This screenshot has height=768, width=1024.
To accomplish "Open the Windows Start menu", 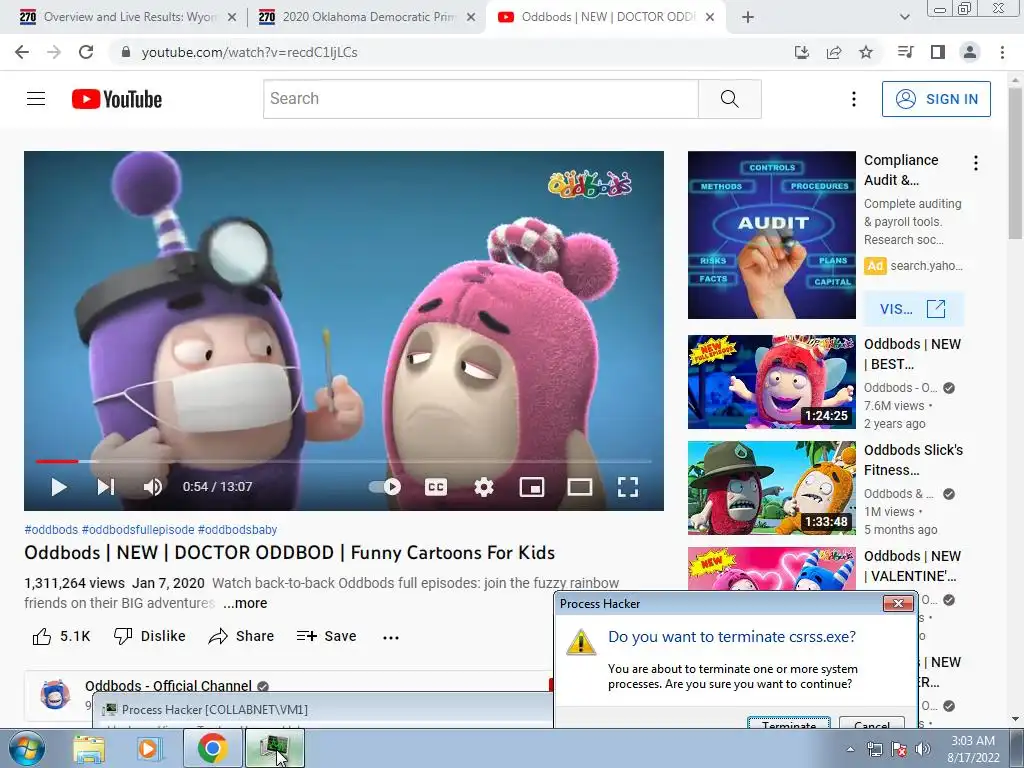I will [x=26, y=748].
